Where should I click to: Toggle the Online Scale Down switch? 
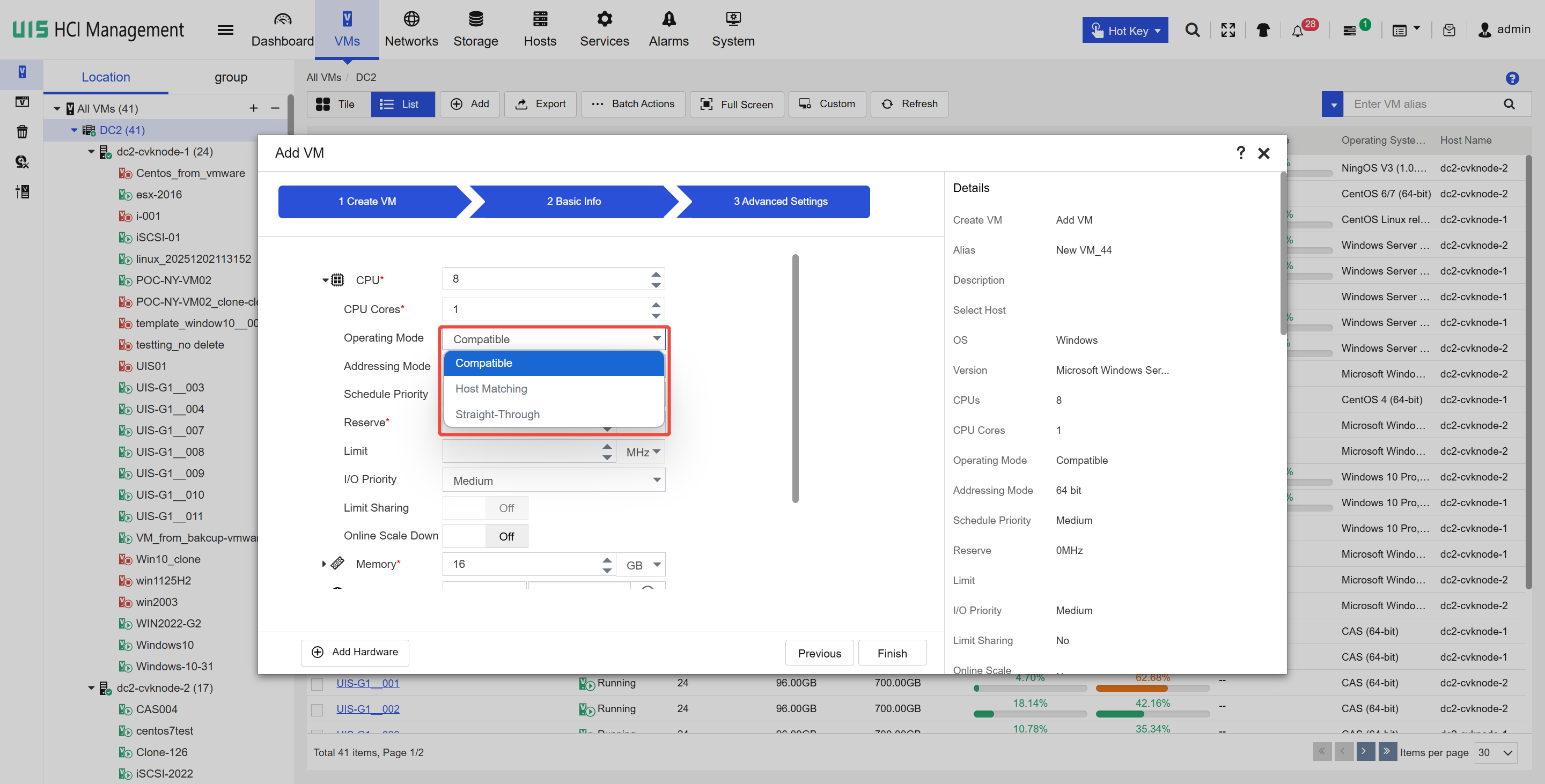tap(484, 536)
